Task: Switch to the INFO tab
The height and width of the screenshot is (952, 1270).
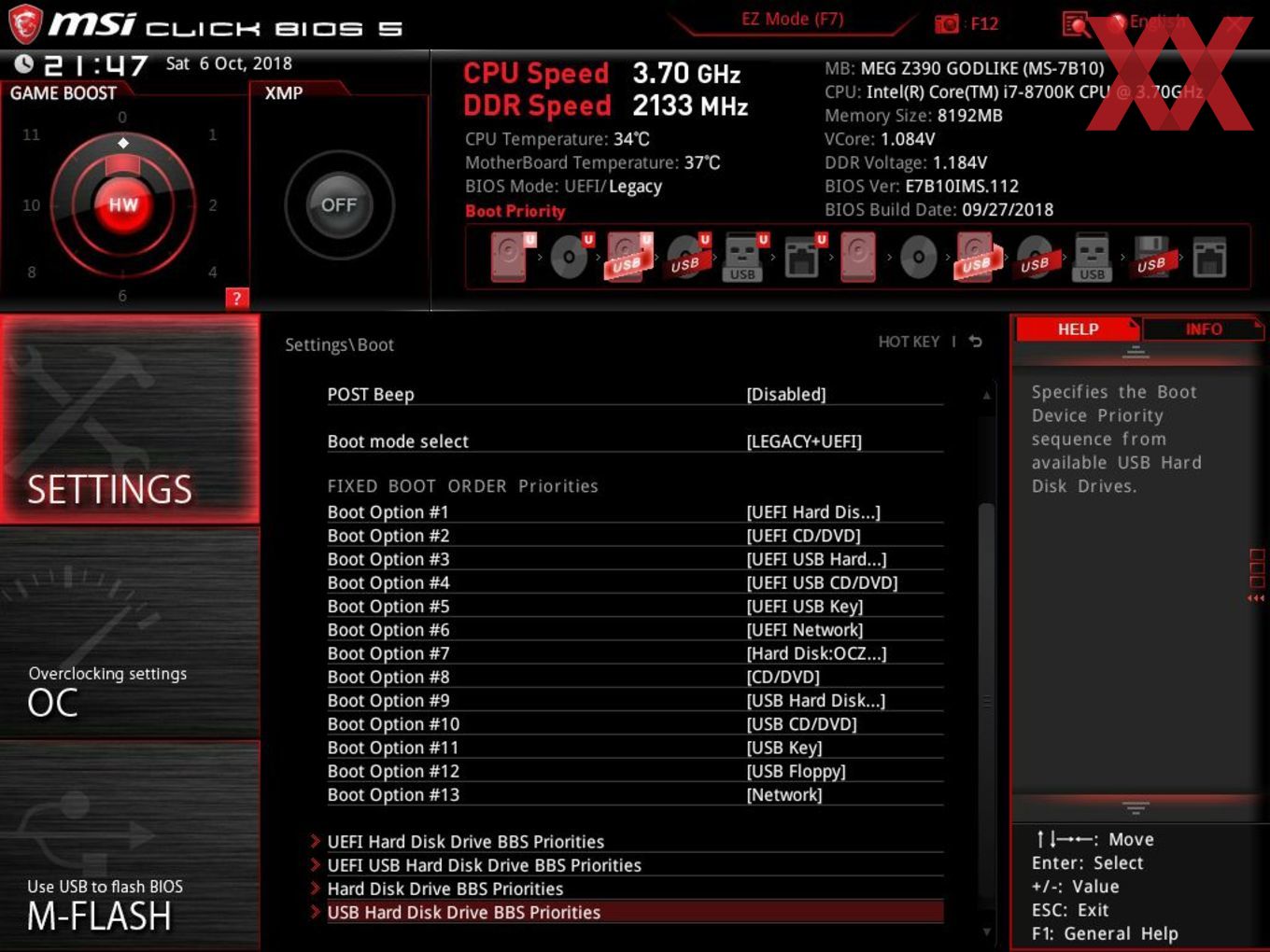Action: 1203,329
